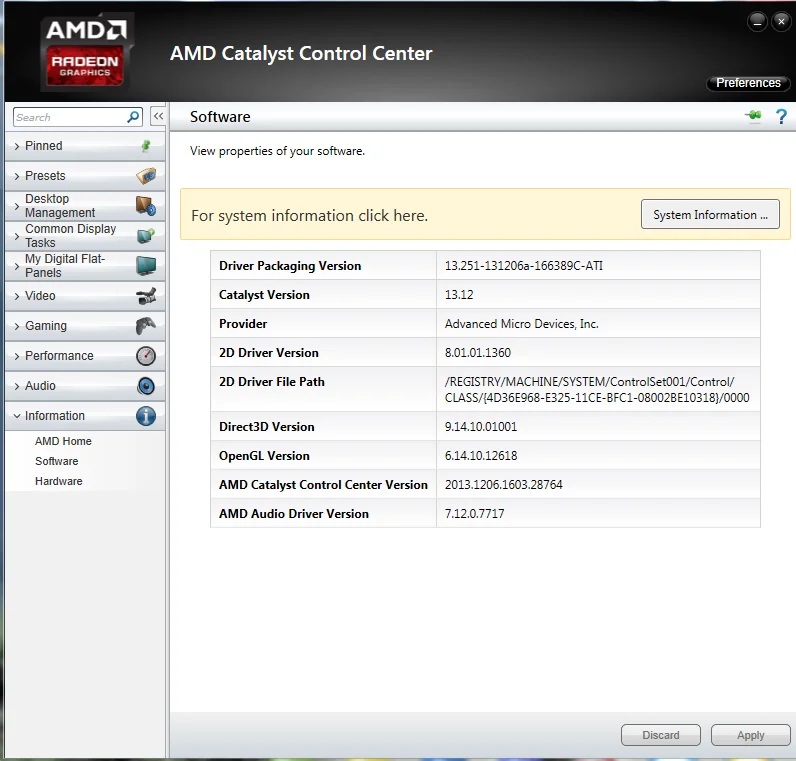Click the search magnifier icon
The height and width of the screenshot is (761, 796).
point(133,117)
